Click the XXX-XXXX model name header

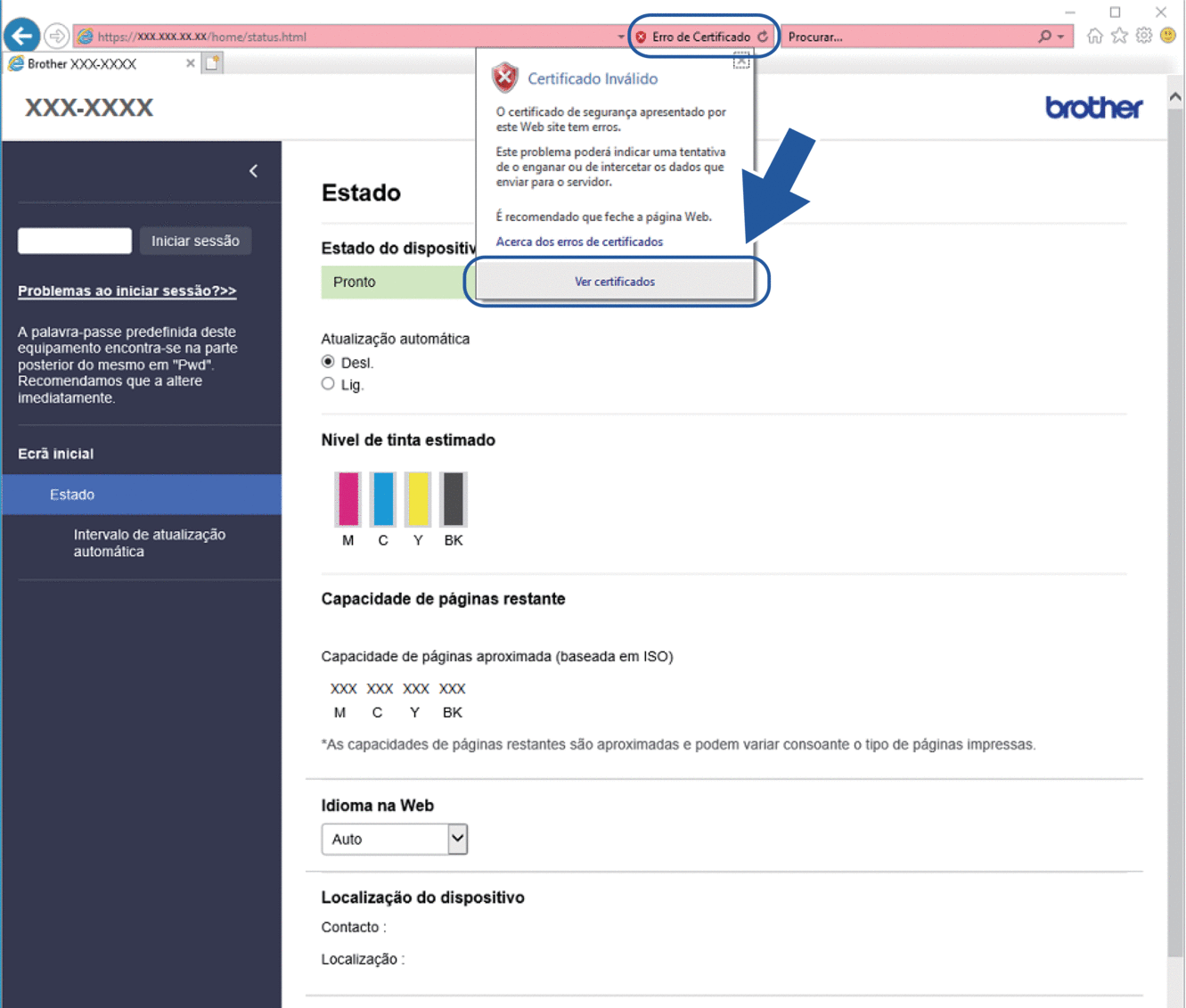pyautogui.click(x=89, y=108)
